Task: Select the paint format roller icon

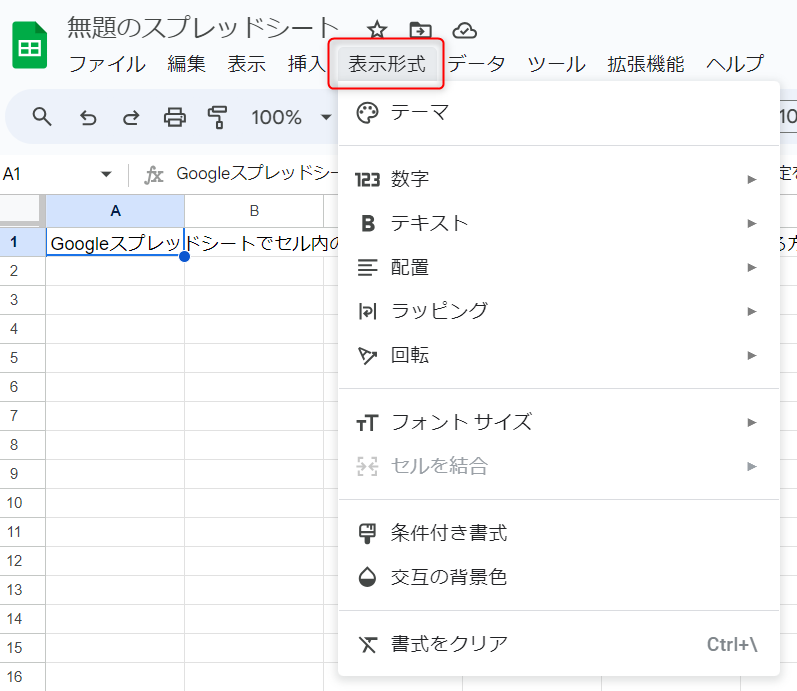Action: pyautogui.click(x=217, y=117)
